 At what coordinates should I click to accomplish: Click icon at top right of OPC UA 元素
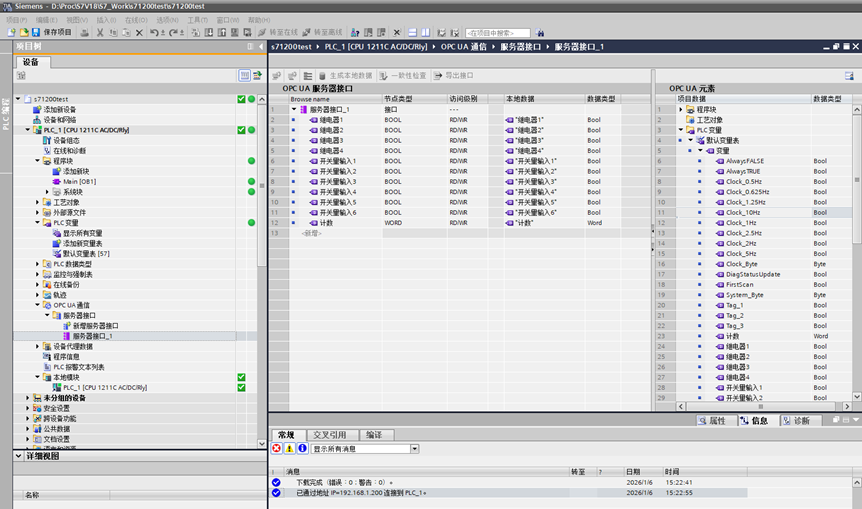(849, 76)
